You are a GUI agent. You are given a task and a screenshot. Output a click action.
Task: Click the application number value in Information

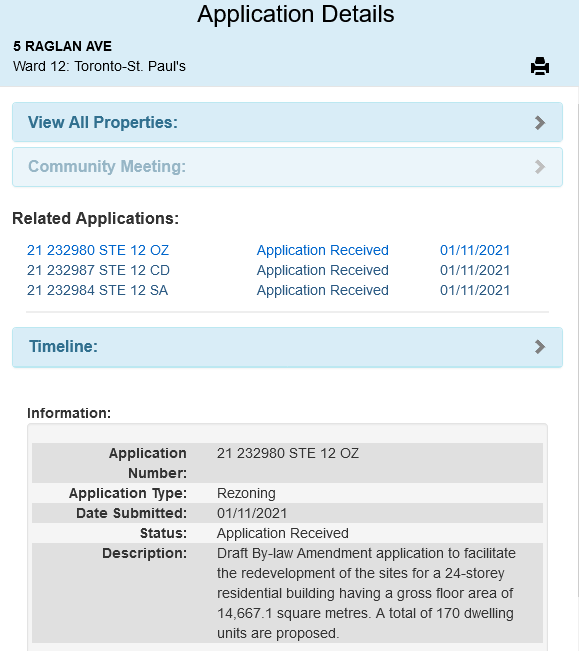288,453
